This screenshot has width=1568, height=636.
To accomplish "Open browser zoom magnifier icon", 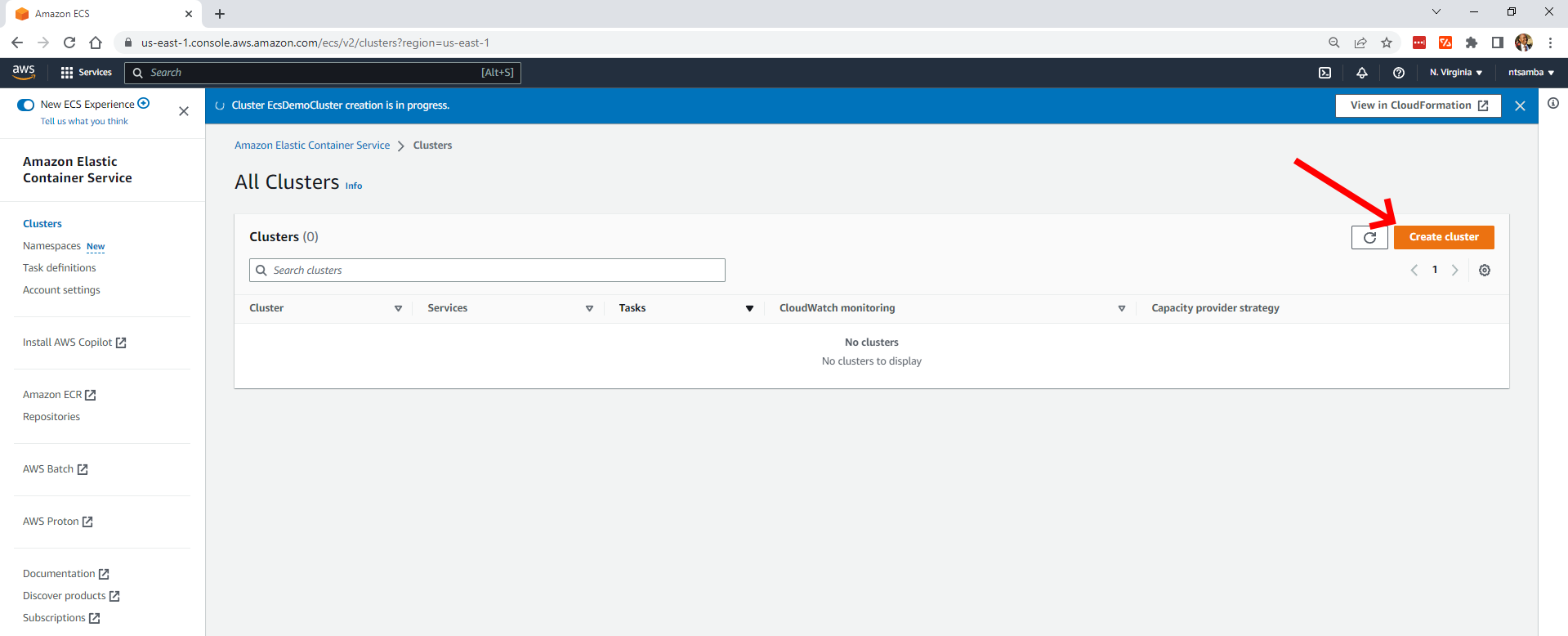I will click(x=1333, y=43).
